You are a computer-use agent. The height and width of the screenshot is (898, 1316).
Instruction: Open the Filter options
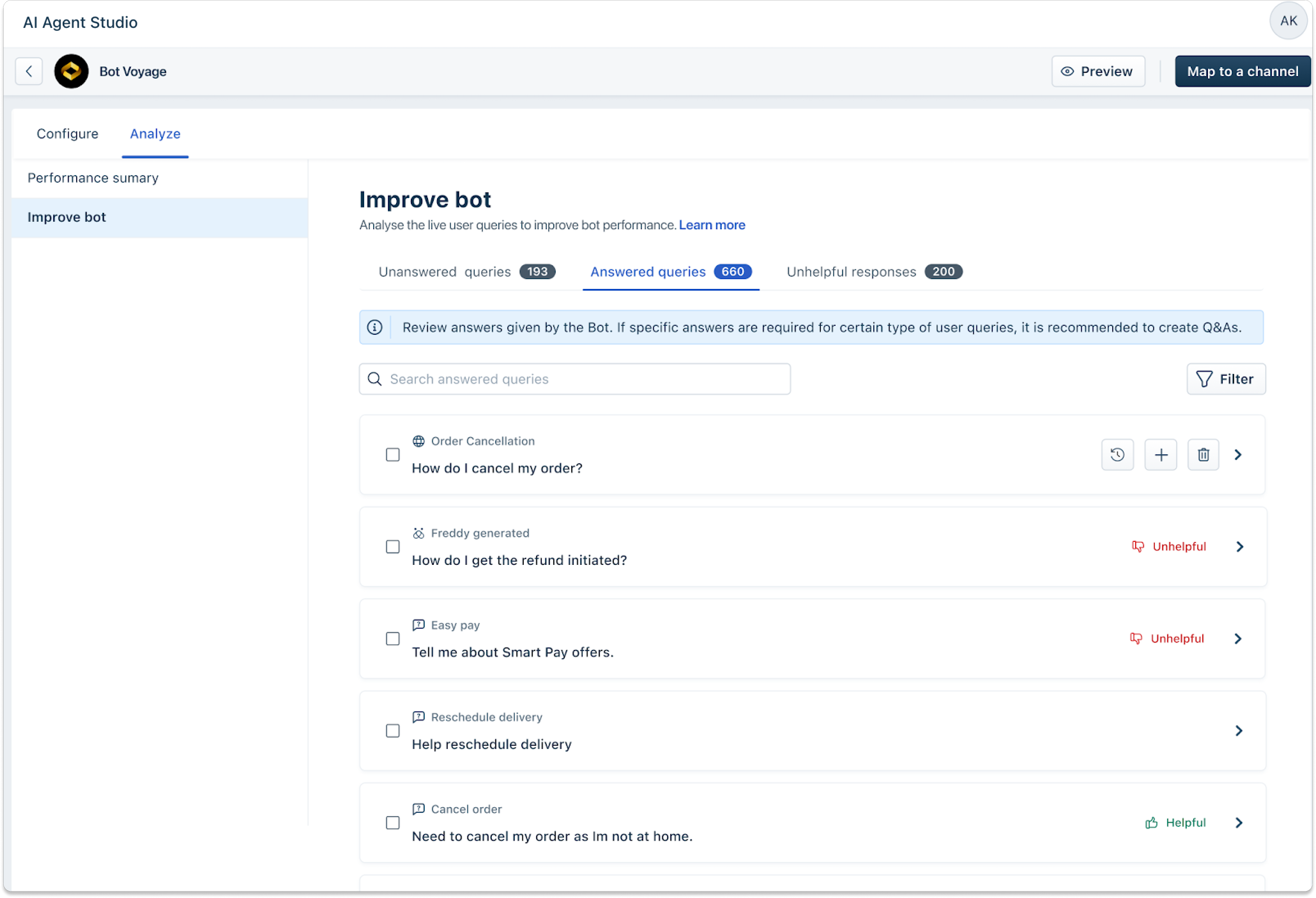coord(1226,379)
